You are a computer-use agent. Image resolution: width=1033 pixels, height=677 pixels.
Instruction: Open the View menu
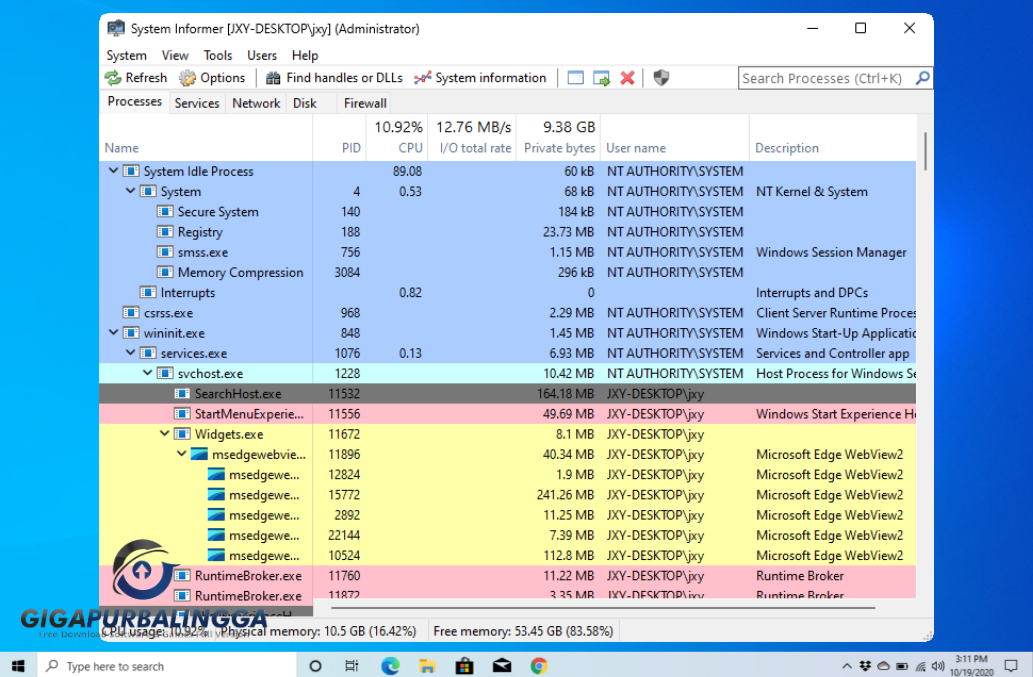(175, 55)
